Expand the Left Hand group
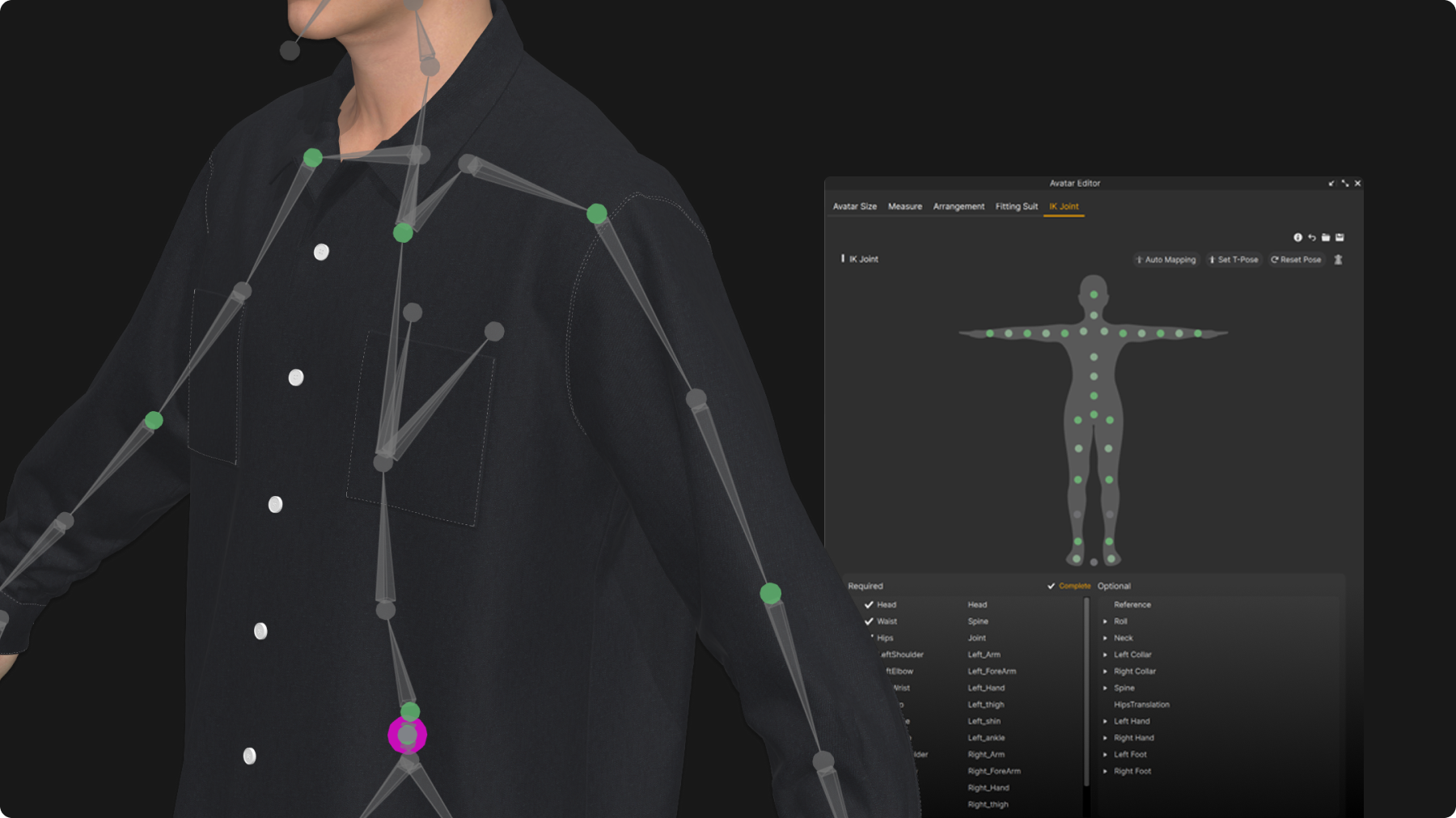The height and width of the screenshot is (818, 1456). tap(1105, 721)
